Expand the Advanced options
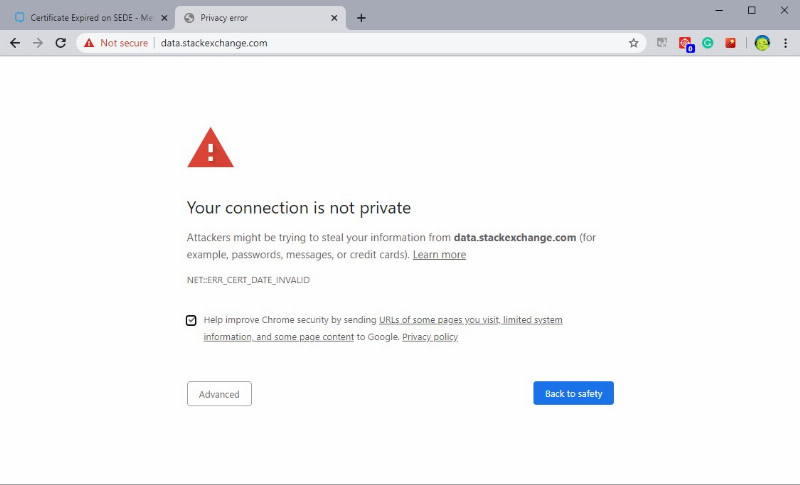The image size is (800, 485). click(219, 394)
